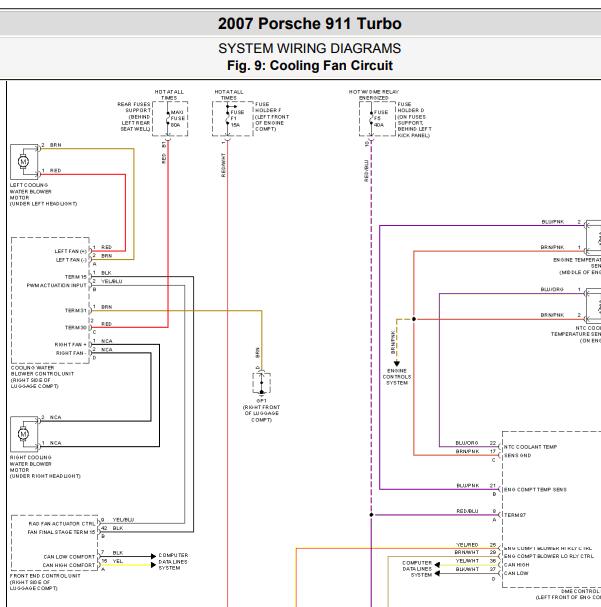Click 'FAN FINAL STAGE TERM 15' label

coord(61,532)
